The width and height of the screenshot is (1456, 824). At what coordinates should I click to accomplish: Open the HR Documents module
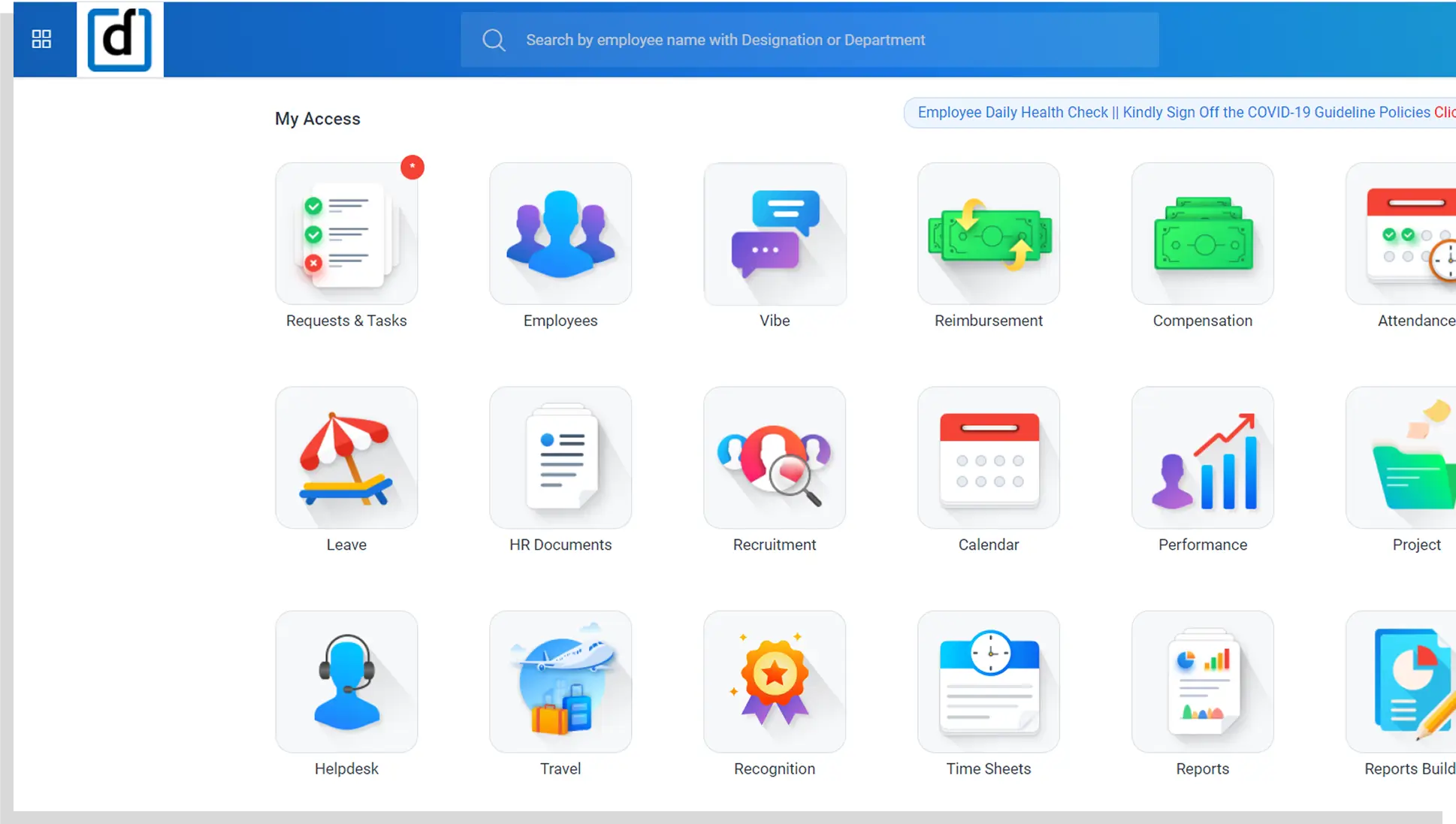560,457
